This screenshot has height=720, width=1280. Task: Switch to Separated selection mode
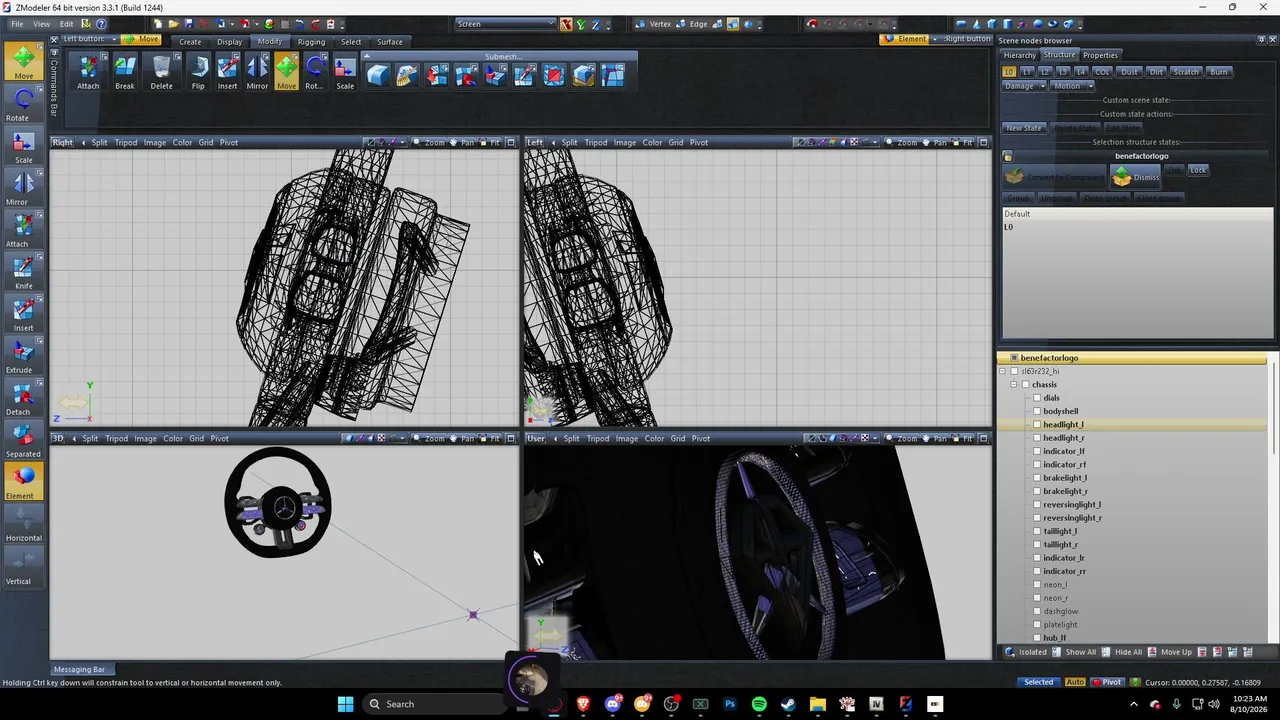(23, 440)
